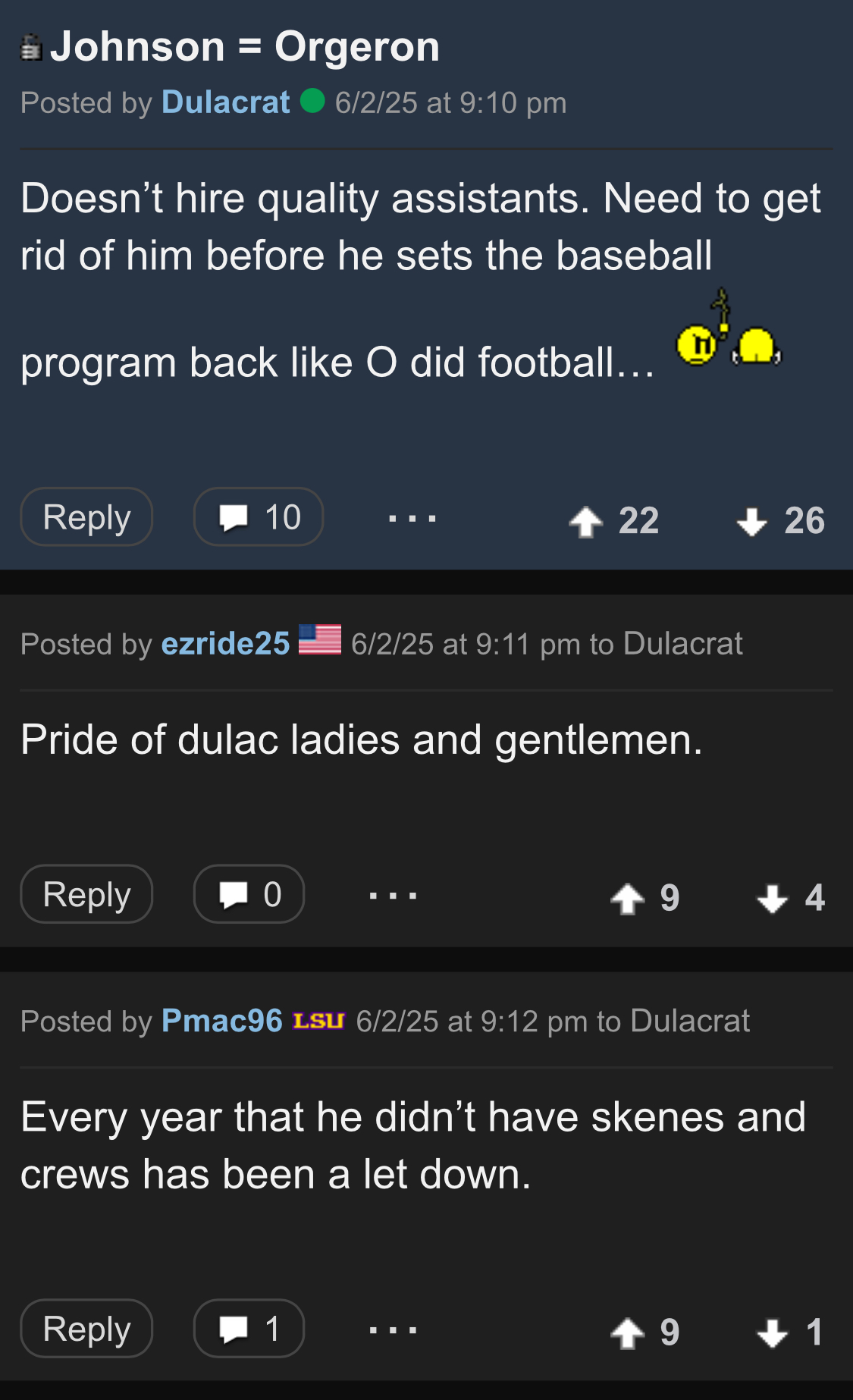Open more options on Pmac96's comment
853x1400 pixels.
393,1329
